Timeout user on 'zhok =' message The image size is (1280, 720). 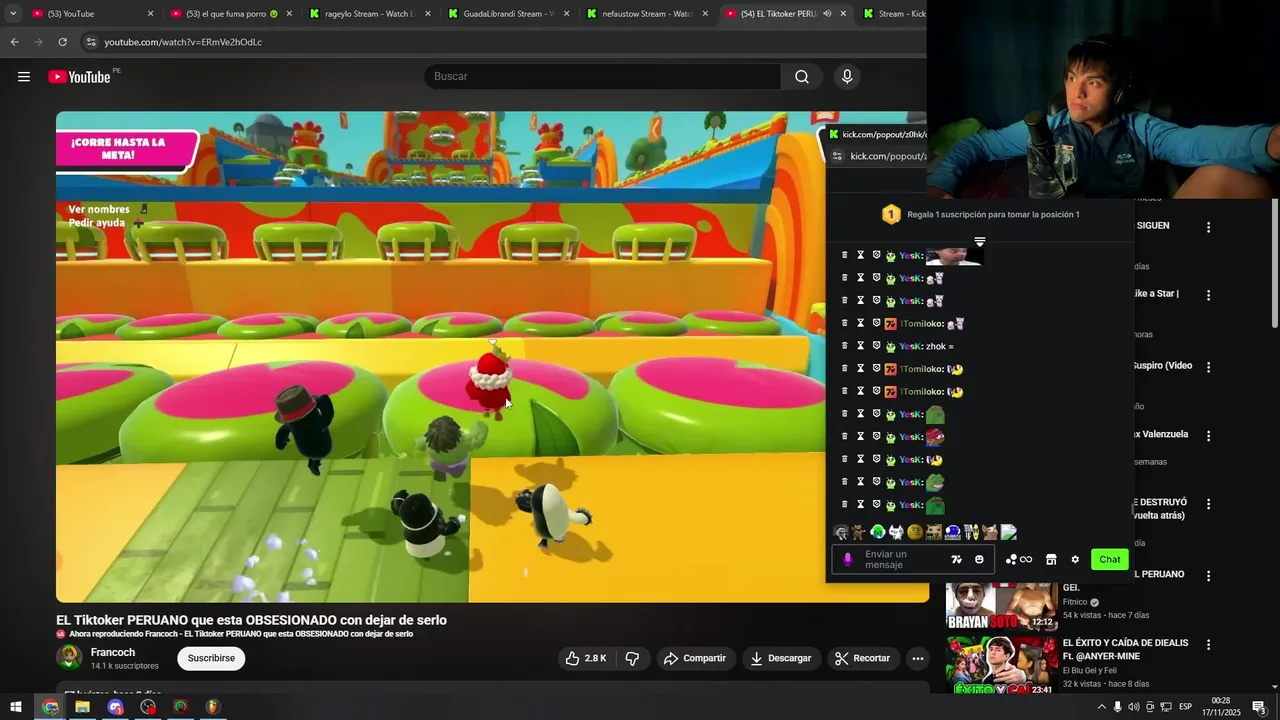coord(860,346)
